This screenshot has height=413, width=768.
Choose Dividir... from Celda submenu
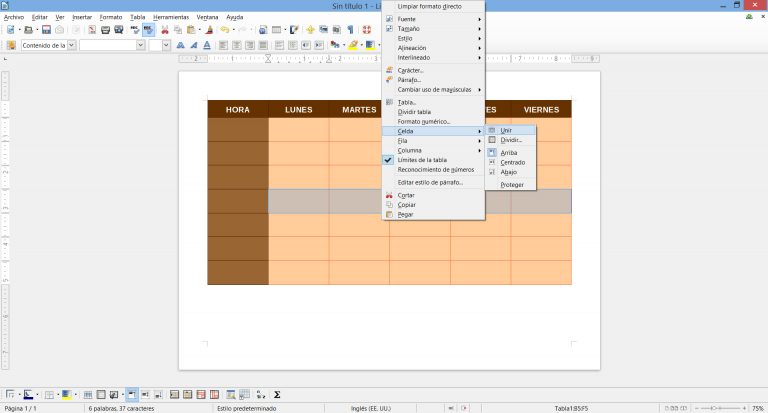click(510, 140)
